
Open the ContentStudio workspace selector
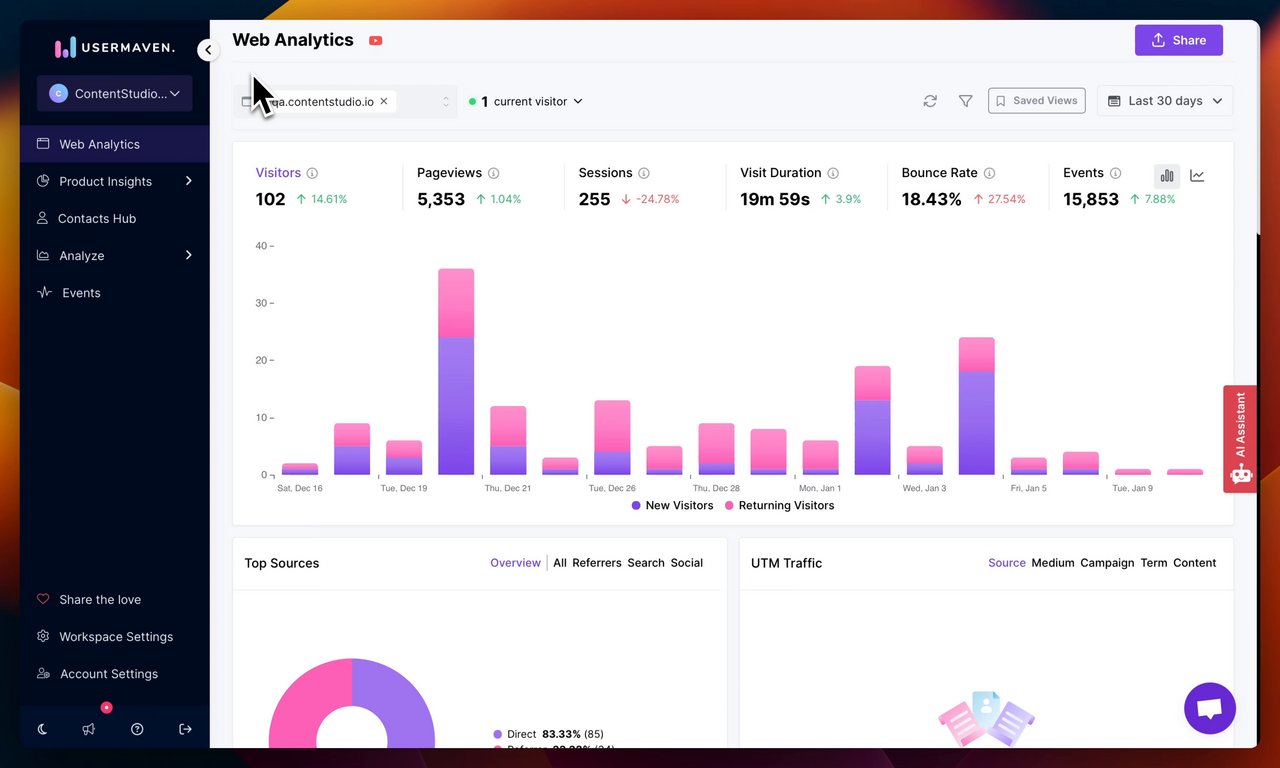coord(115,93)
